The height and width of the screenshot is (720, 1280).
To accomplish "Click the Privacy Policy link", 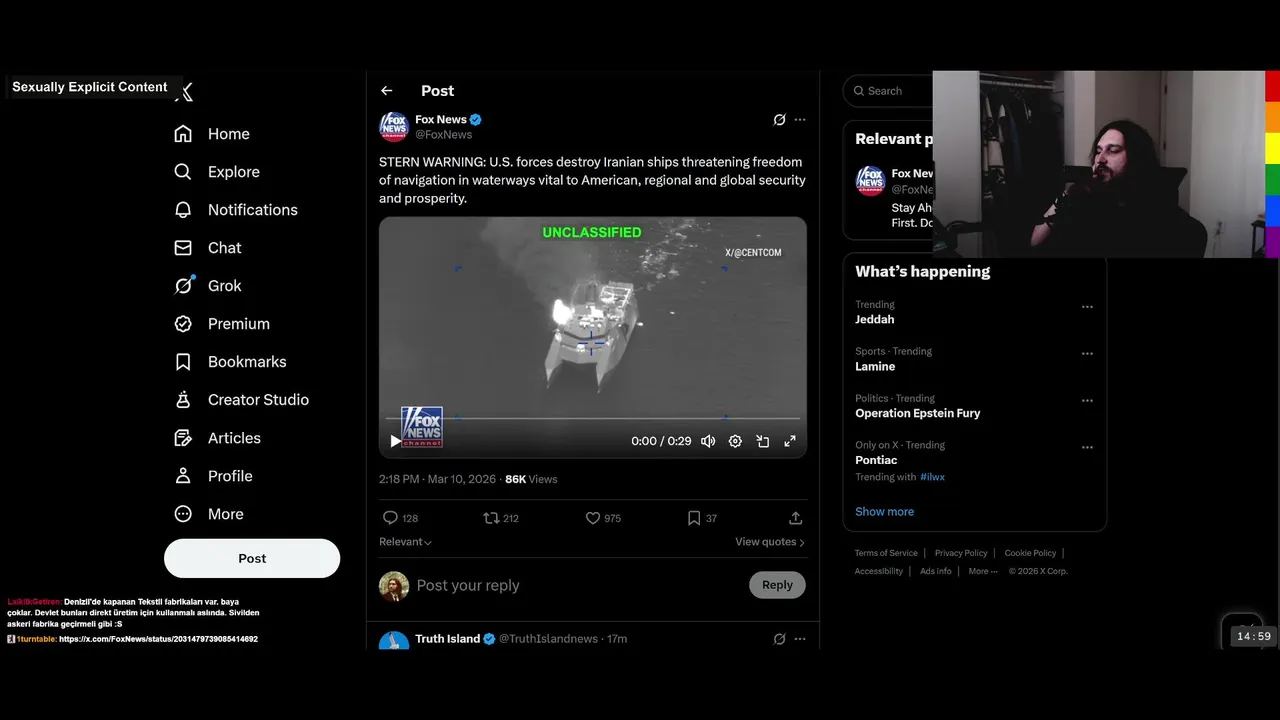I will tap(961, 553).
